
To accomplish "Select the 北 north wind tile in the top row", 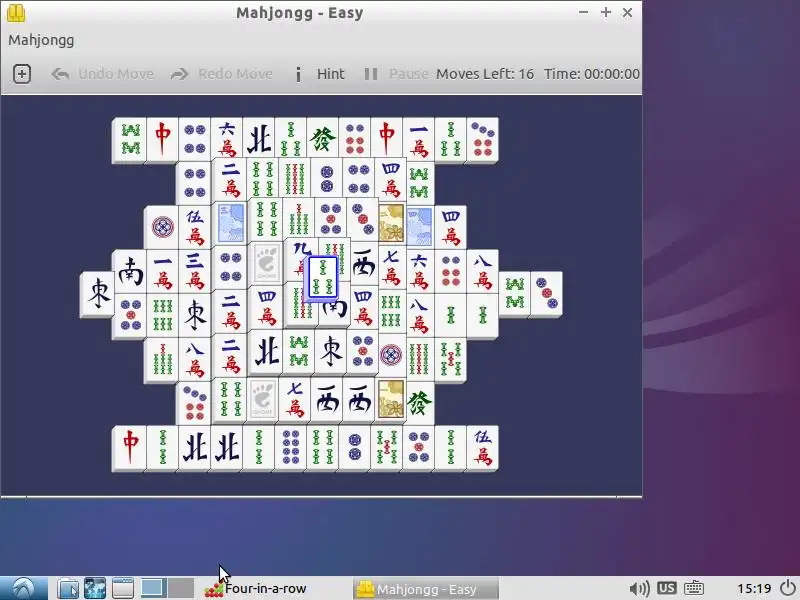I will point(259,139).
